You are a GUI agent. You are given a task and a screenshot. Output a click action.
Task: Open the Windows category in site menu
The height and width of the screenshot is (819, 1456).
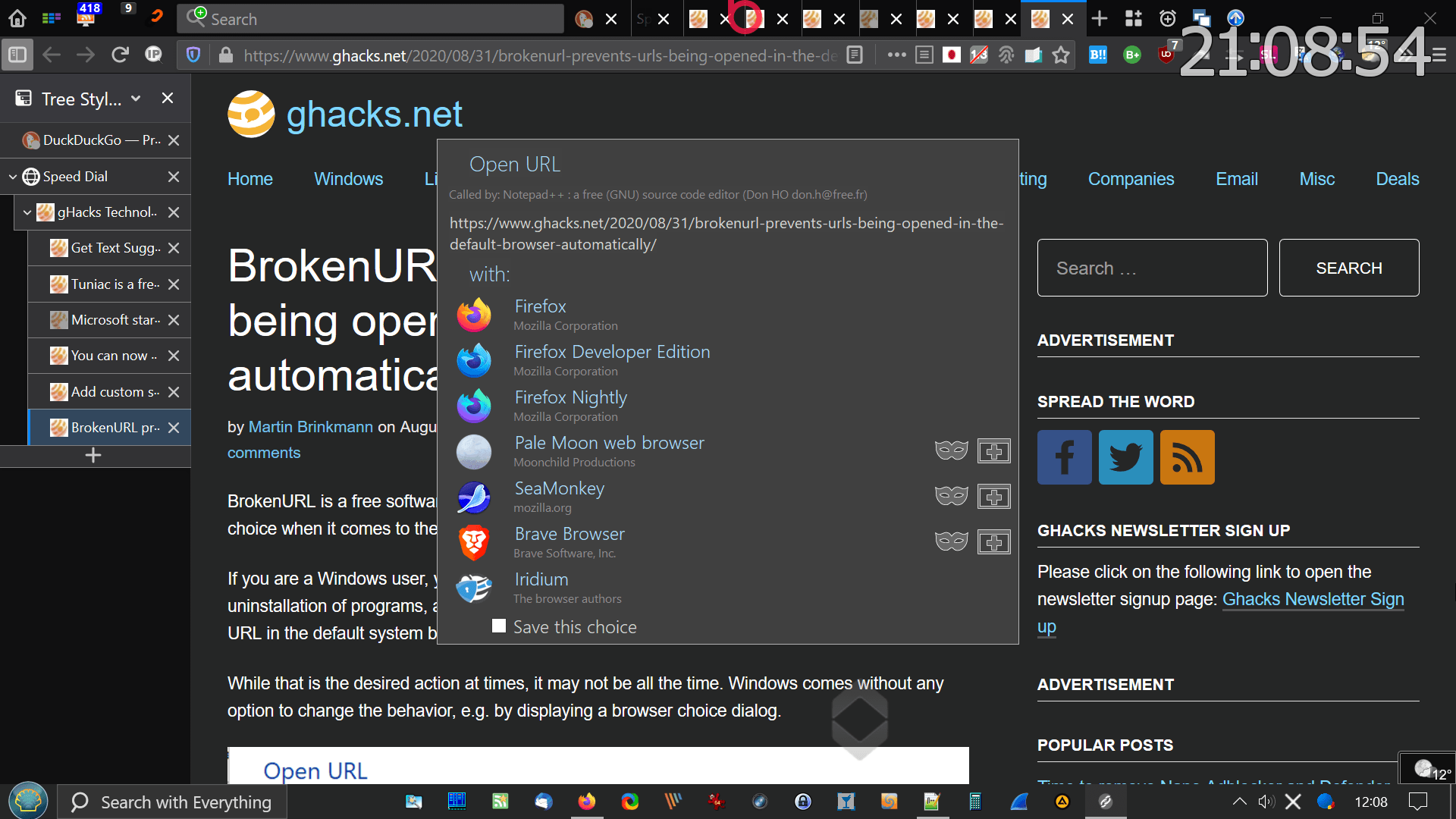(x=348, y=179)
